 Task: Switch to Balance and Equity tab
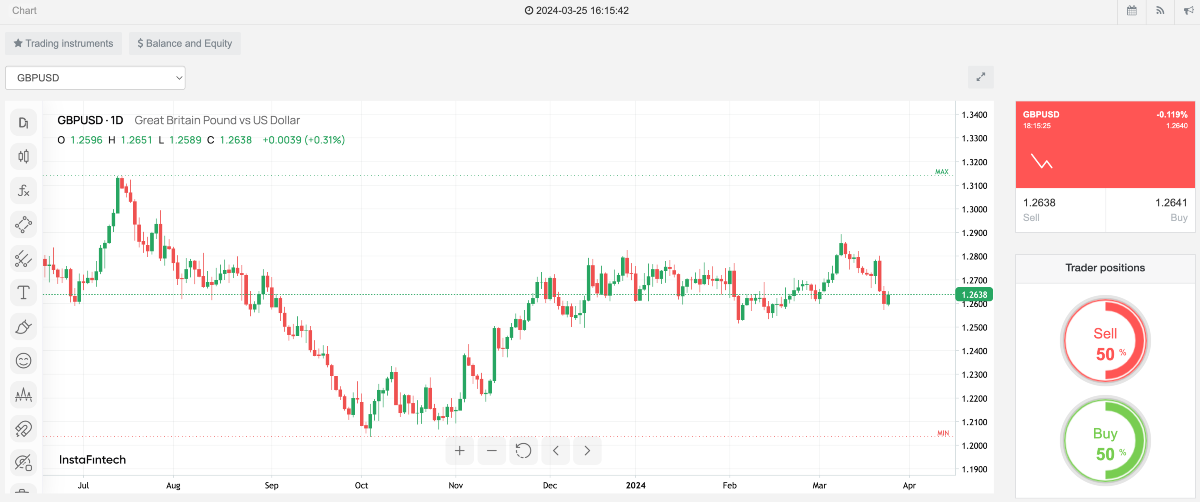185,44
